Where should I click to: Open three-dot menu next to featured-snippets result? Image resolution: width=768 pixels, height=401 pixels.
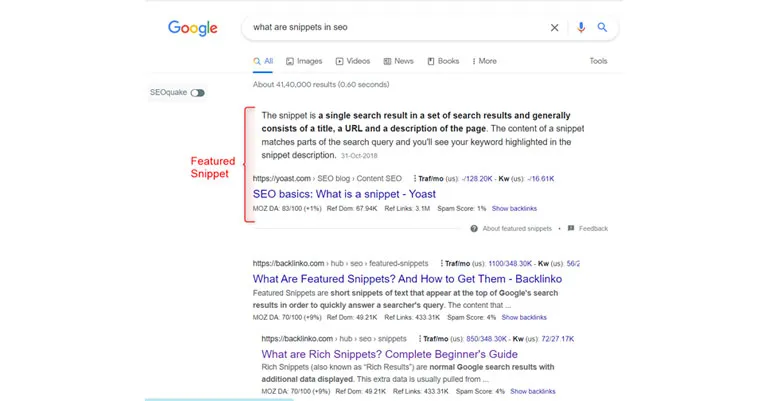pos(442,263)
